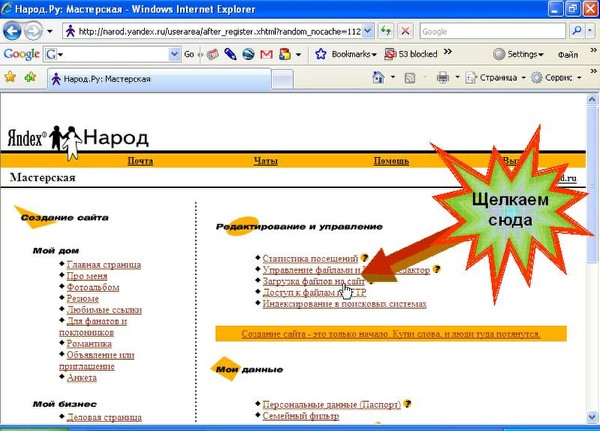The height and width of the screenshot is (431, 600).
Task: Expand the Google toolbar search dropdown
Action: pos(174,54)
